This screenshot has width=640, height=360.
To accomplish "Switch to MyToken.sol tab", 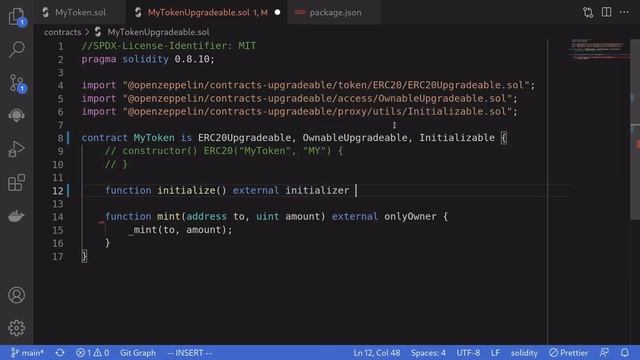I will coord(80,12).
